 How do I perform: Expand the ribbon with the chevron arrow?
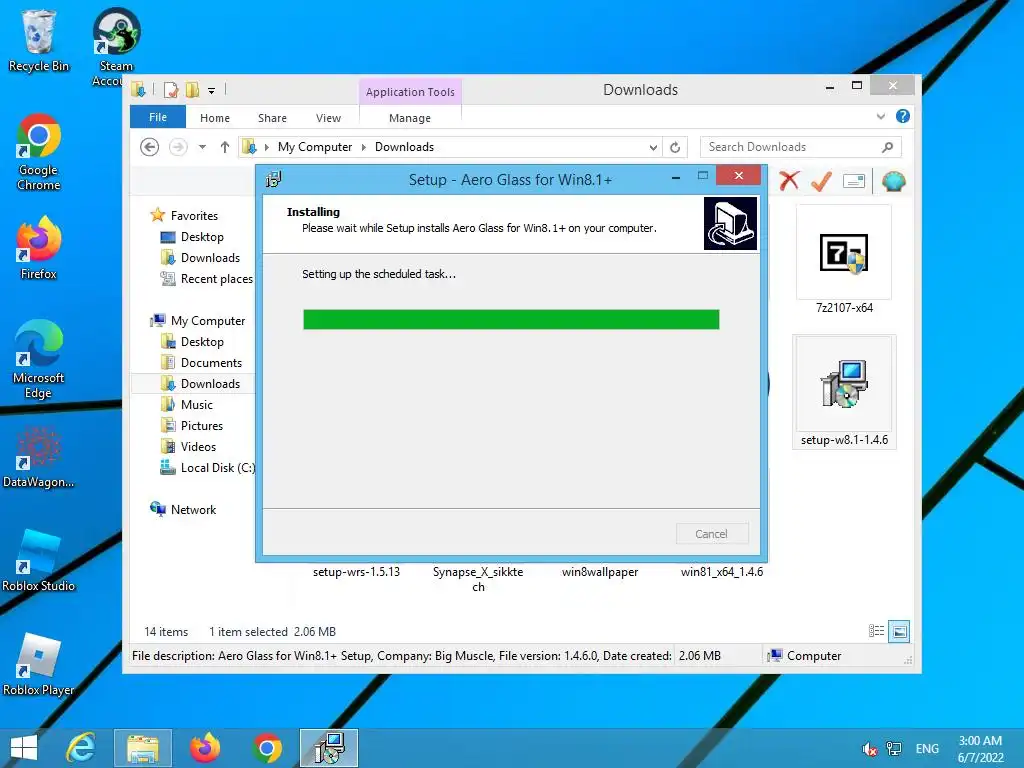[881, 116]
